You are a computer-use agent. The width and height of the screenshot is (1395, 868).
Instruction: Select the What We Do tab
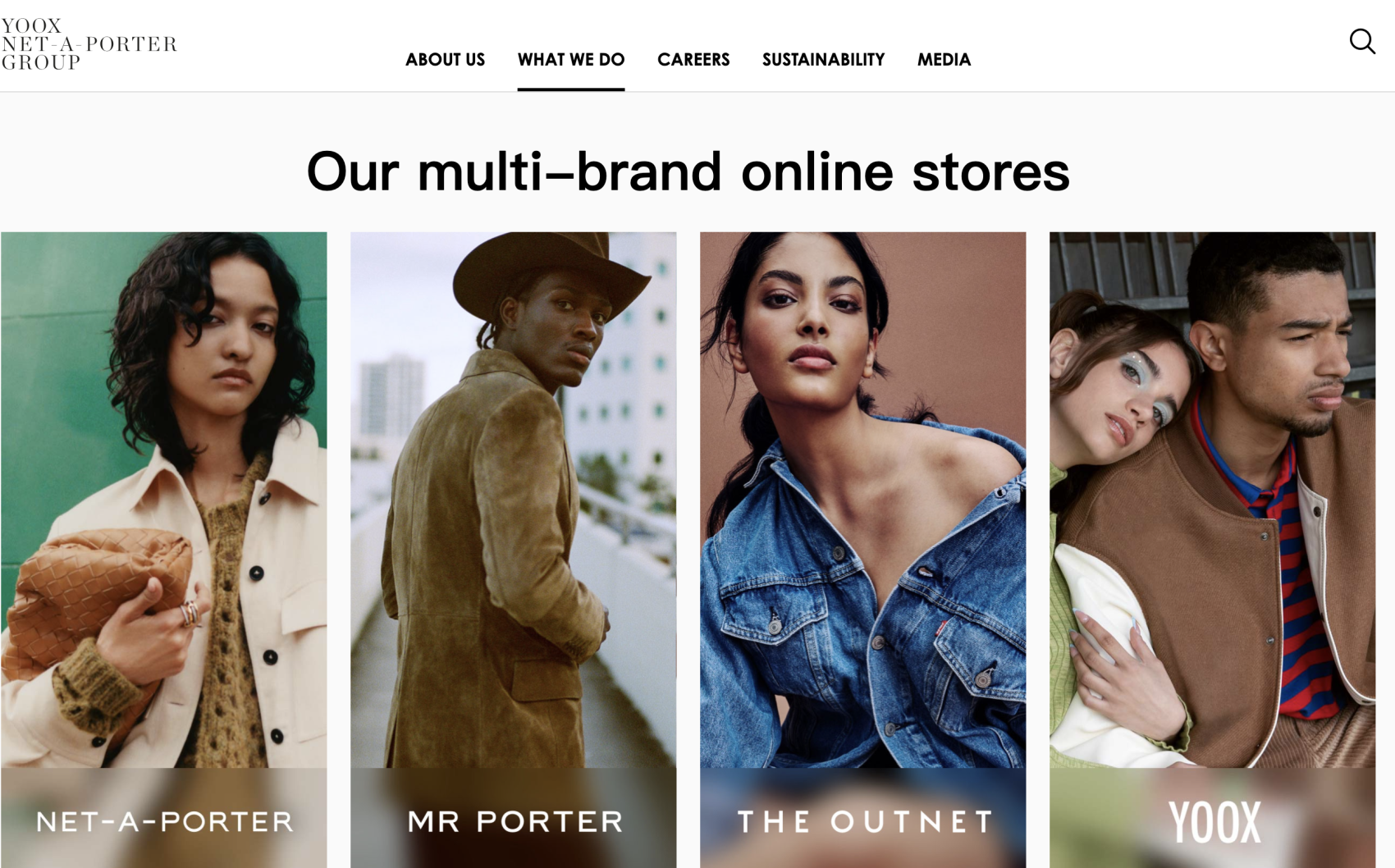coord(571,60)
